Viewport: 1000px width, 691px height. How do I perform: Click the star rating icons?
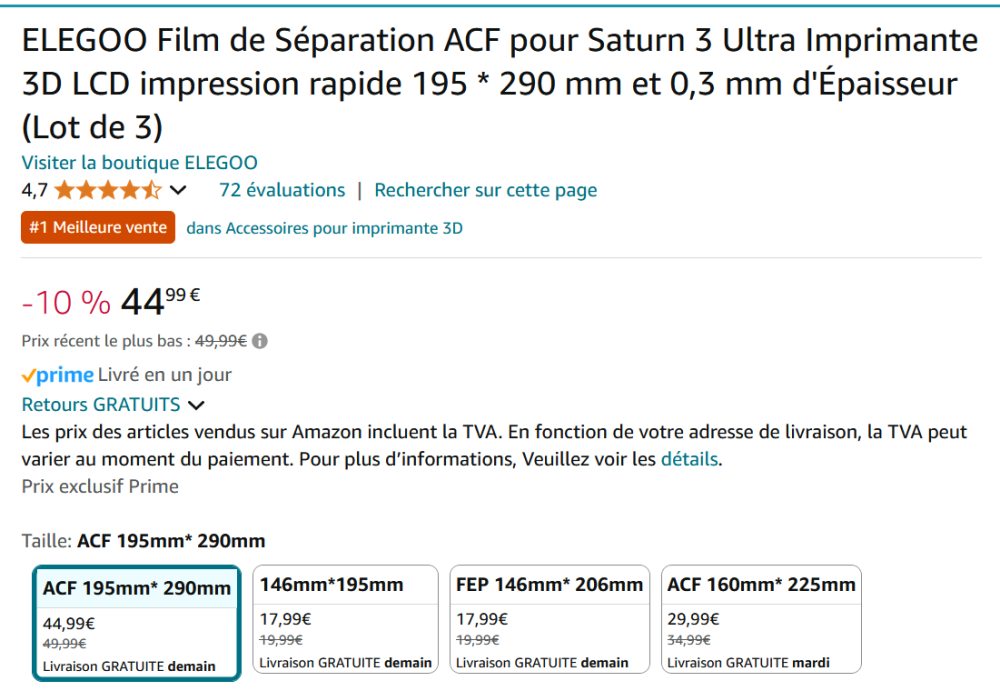pyautogui.click(x=108, y=190)
